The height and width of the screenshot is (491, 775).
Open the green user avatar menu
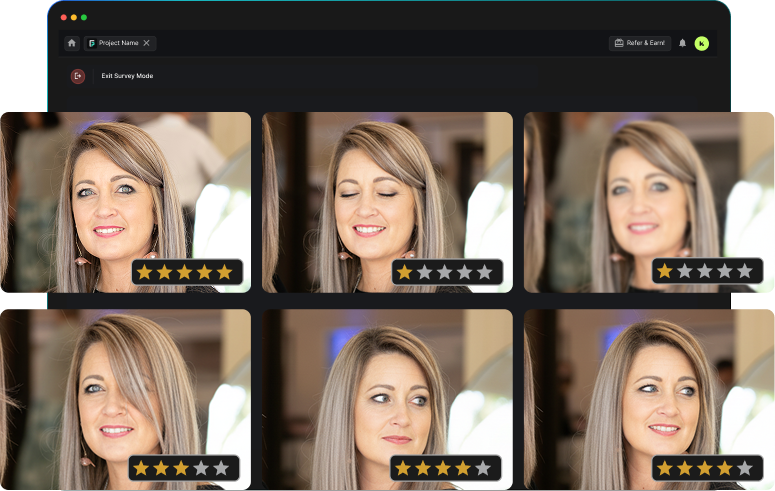[702, 43]
